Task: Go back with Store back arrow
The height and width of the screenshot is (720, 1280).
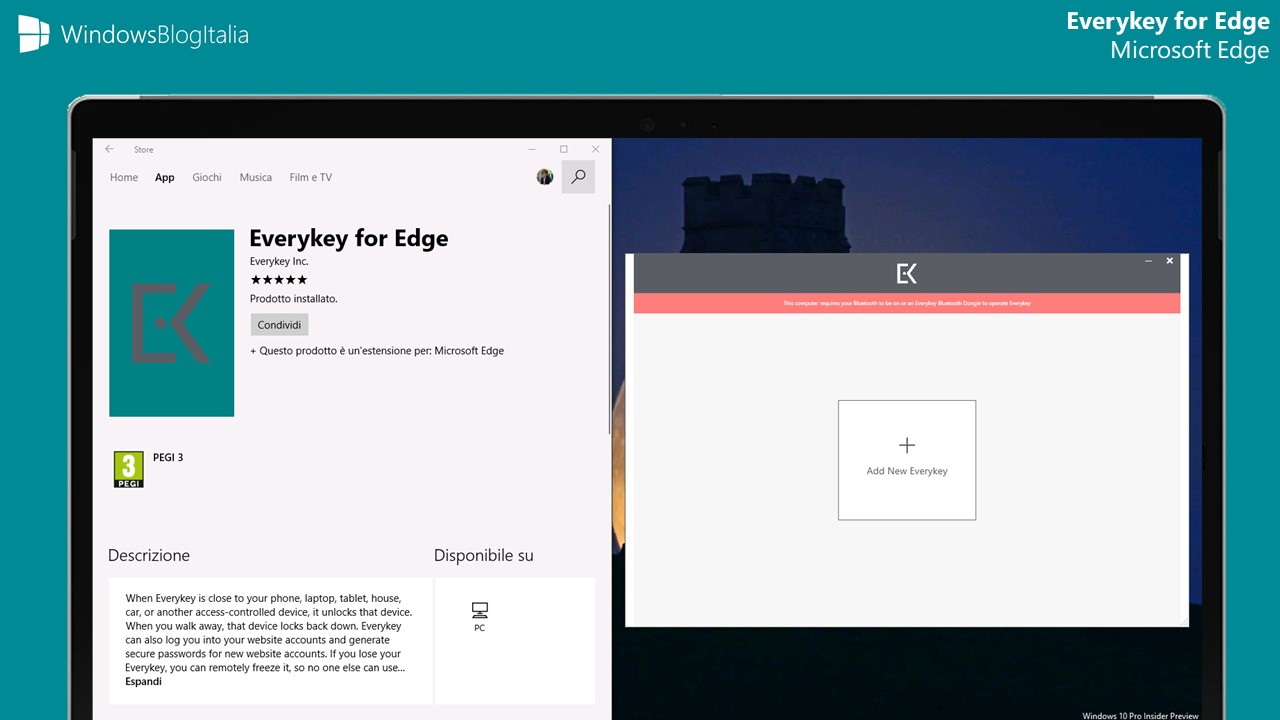Action: pyautogui.click(x=109, y=149)
